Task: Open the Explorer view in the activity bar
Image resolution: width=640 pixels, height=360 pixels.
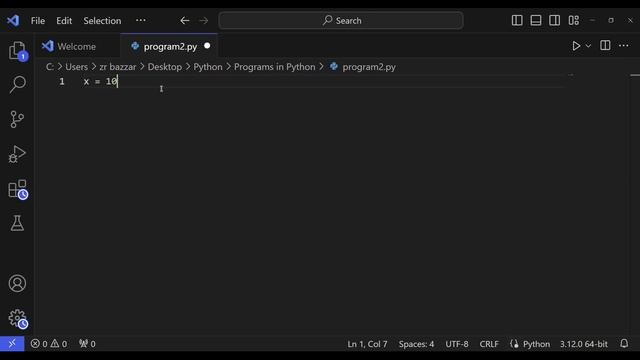Action: click(x=17, y=51)
